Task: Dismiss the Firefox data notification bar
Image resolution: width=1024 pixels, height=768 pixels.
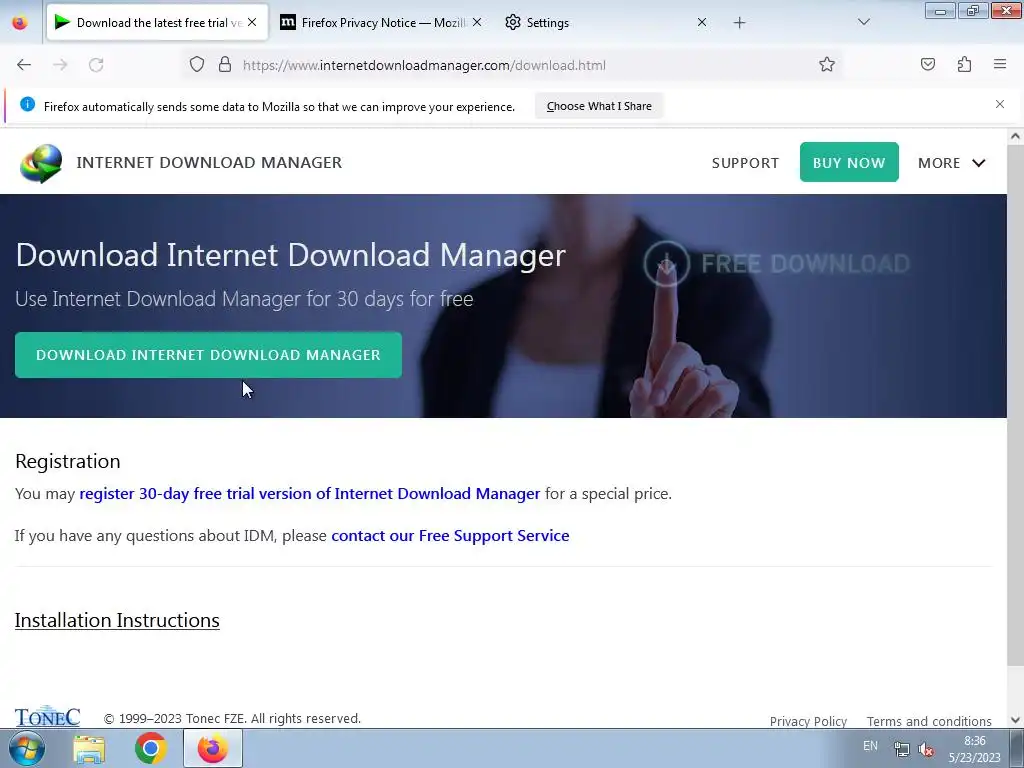Action: (1000, 104)
